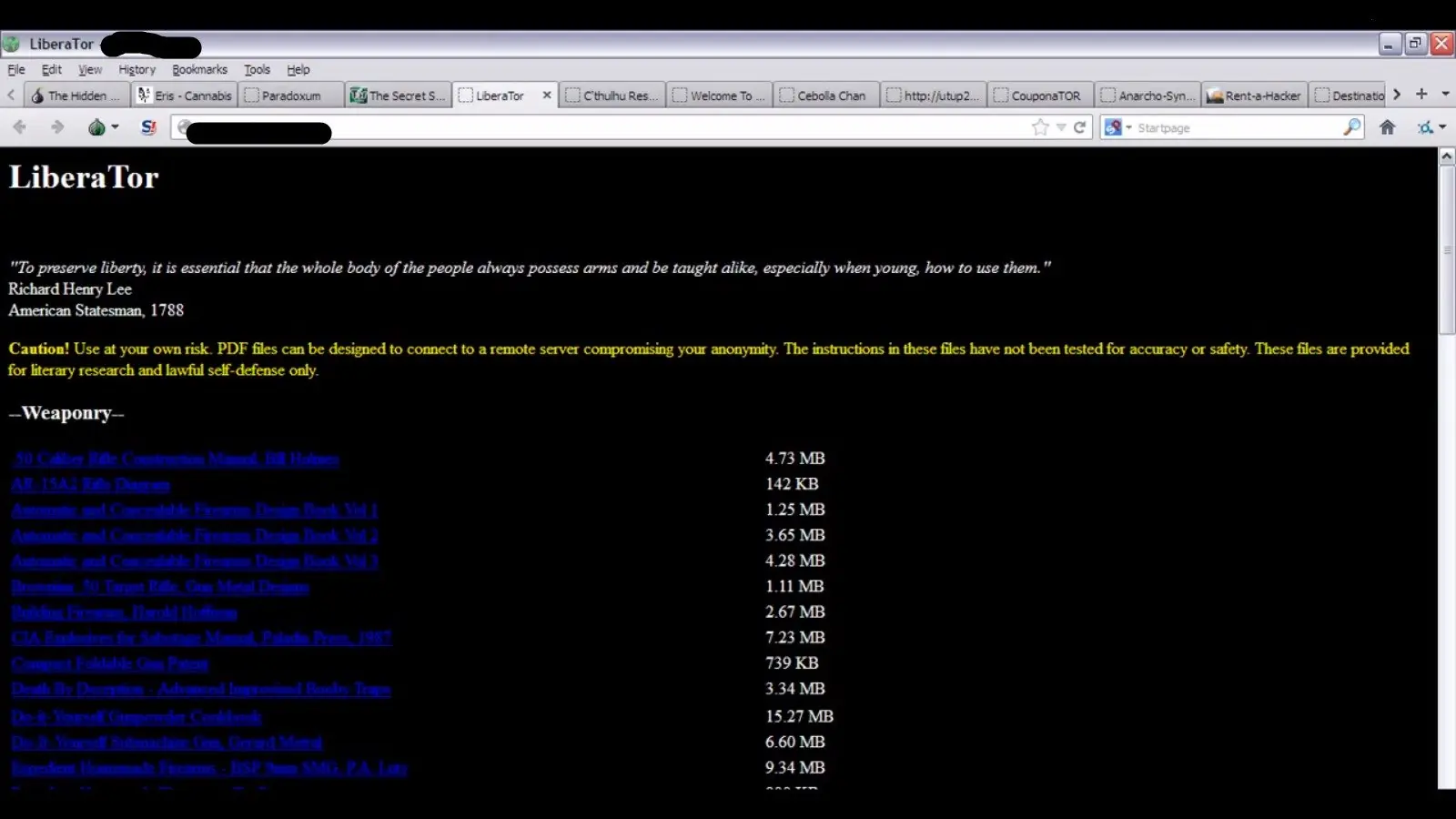The height and width of the screenshot is (819, 1456).
Task: Click the 9.34 MB file size
Action: tap(795, 768)
